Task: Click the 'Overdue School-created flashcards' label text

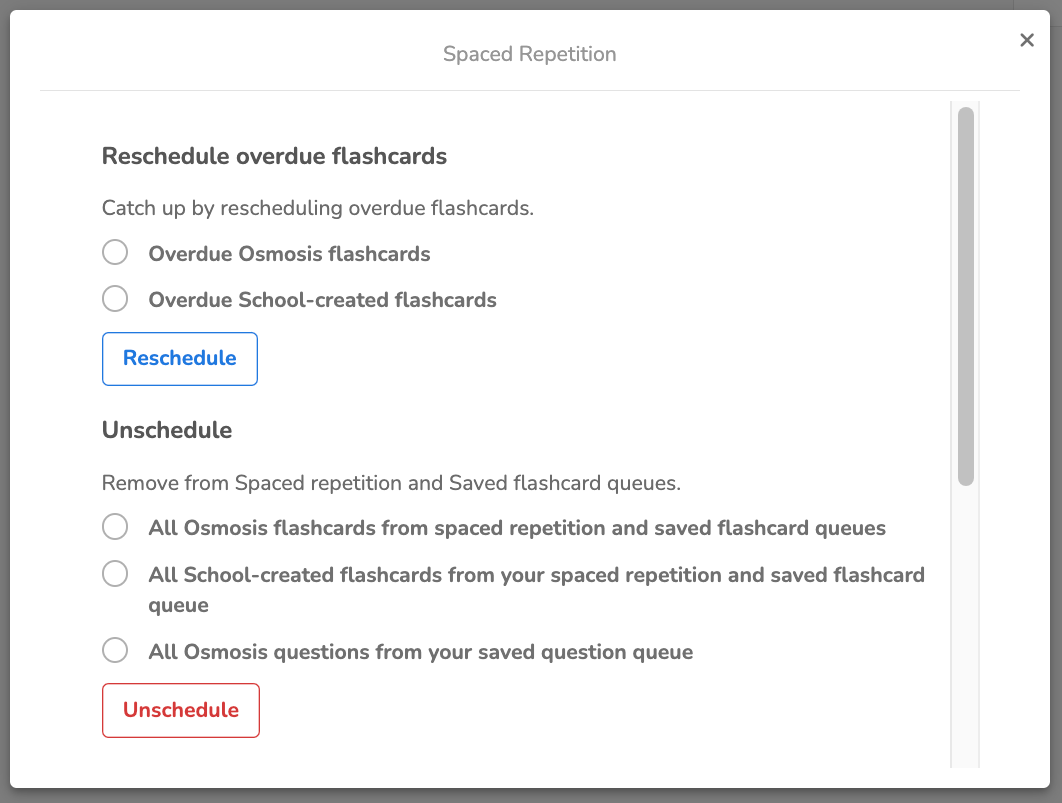Action: (322, 300)
